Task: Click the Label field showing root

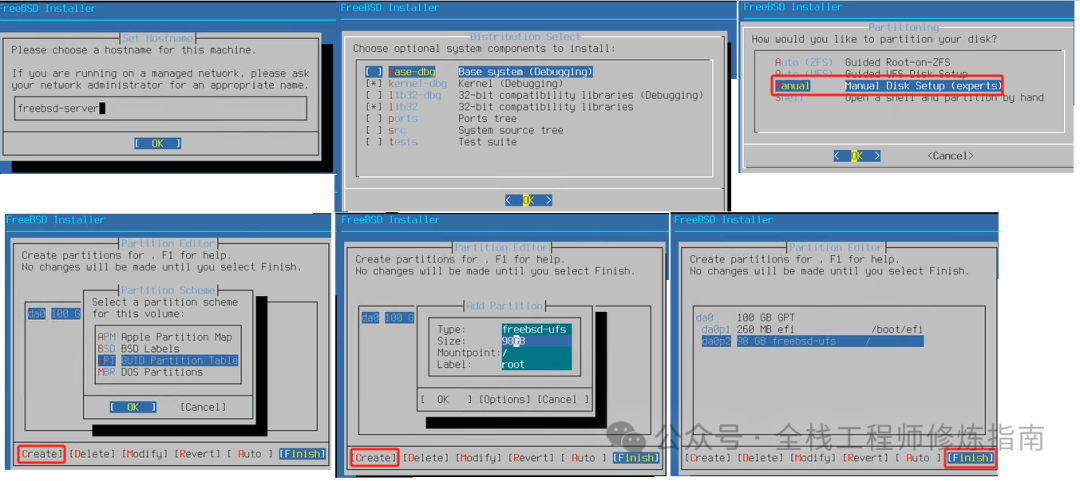Action: point(537,365)
